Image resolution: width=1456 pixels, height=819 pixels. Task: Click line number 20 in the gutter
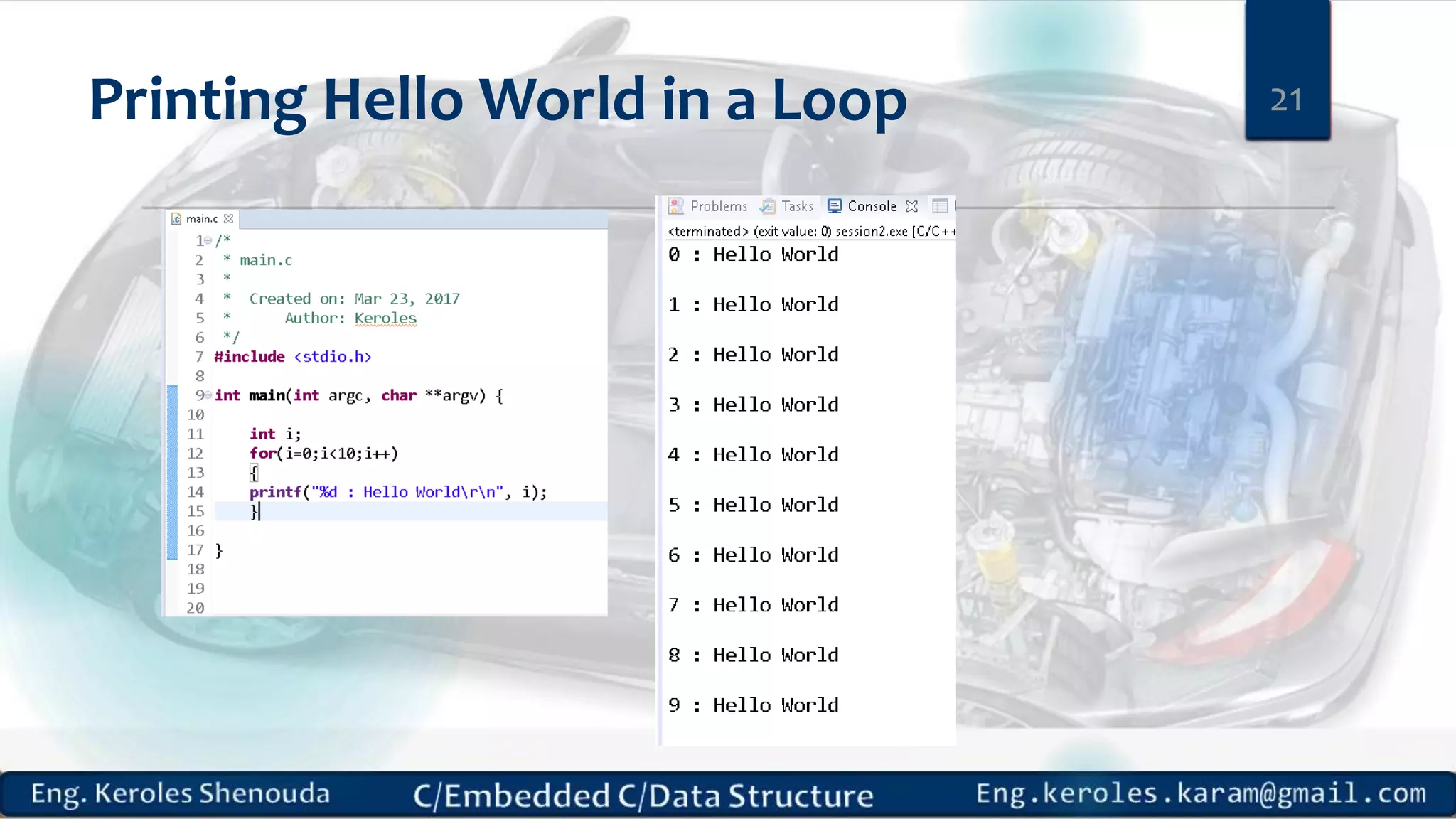point(196,608)
